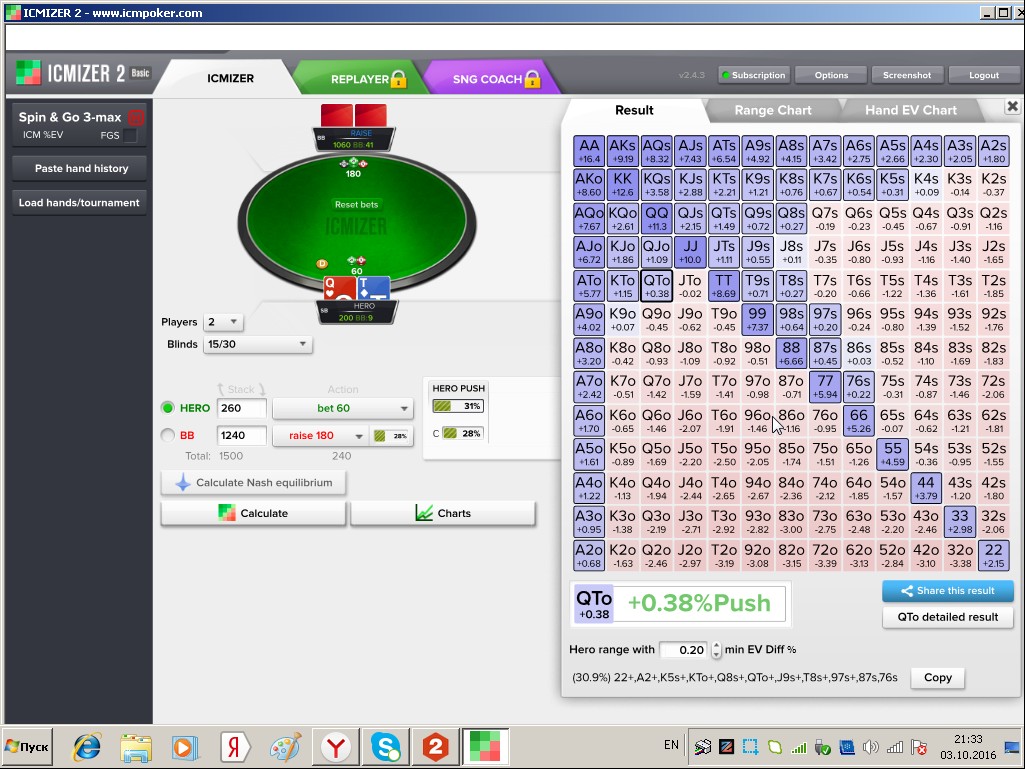The width and height of the screenshot is (1025, 769).
Task: Close the results panel with the X
Action: pyautogui.click(x=1012, y=106)
